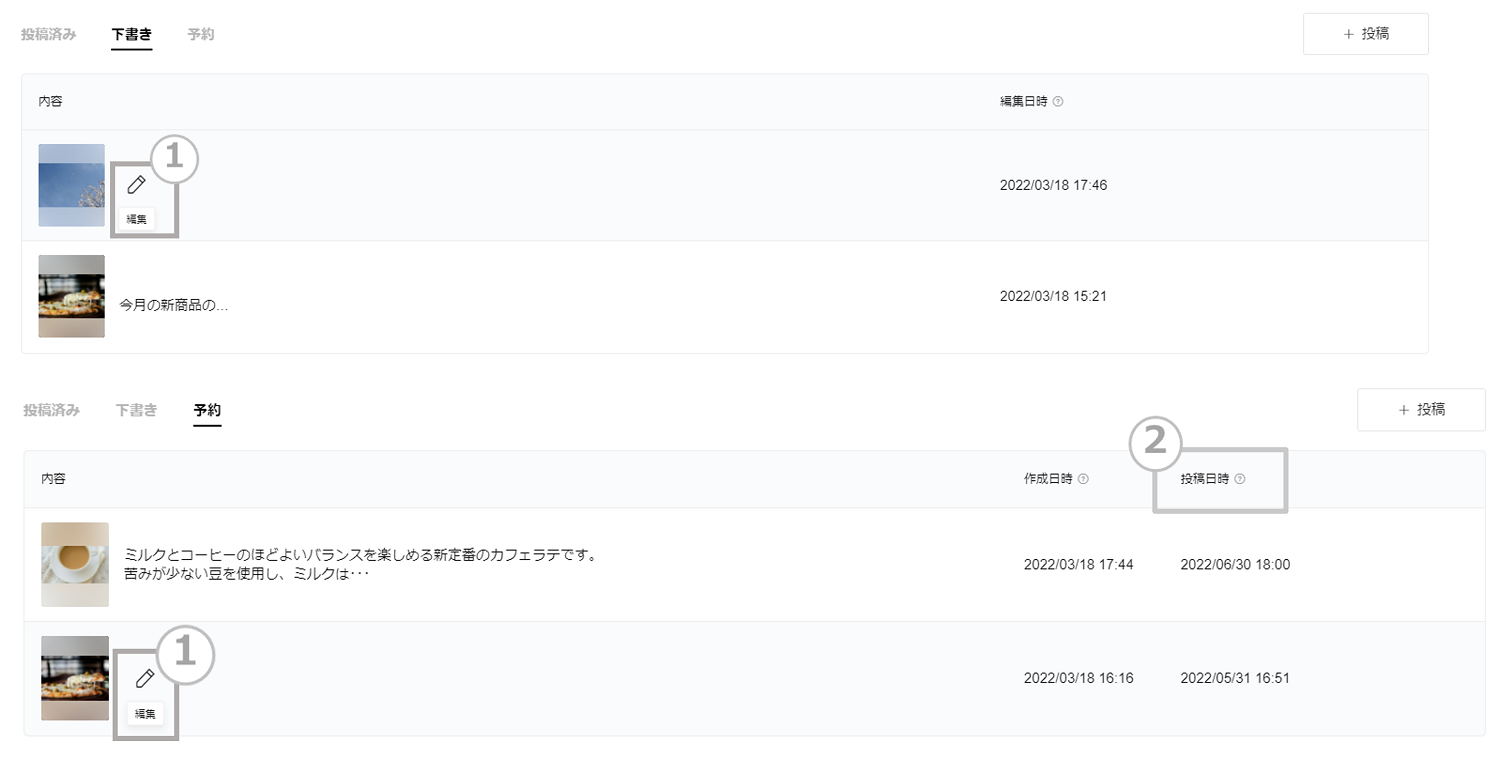
Task: Click the help icon next to 作成日時
Action: pos(1084,479)
